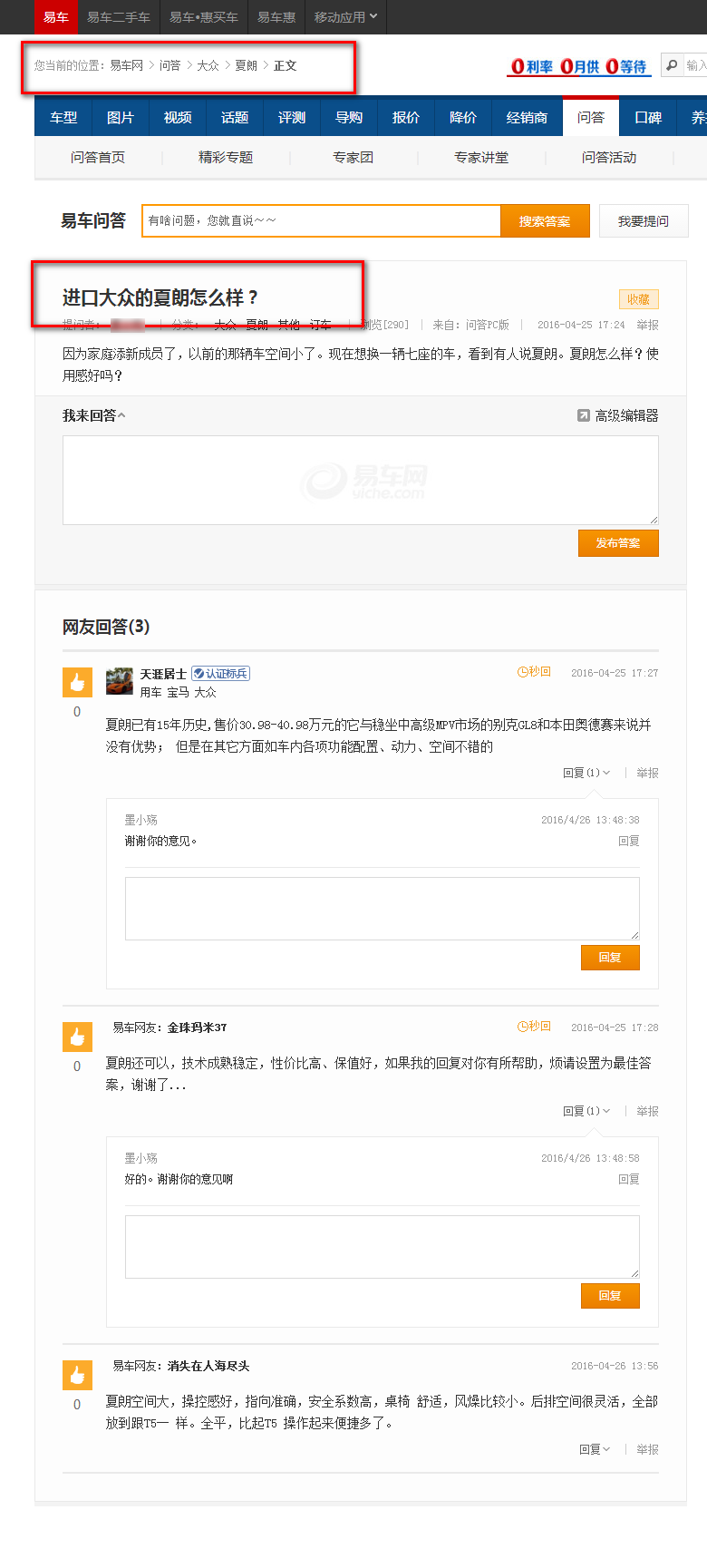Go to 专家团 sub-menu
Viewport: 707px width, 1568px height.
[353, 157]
